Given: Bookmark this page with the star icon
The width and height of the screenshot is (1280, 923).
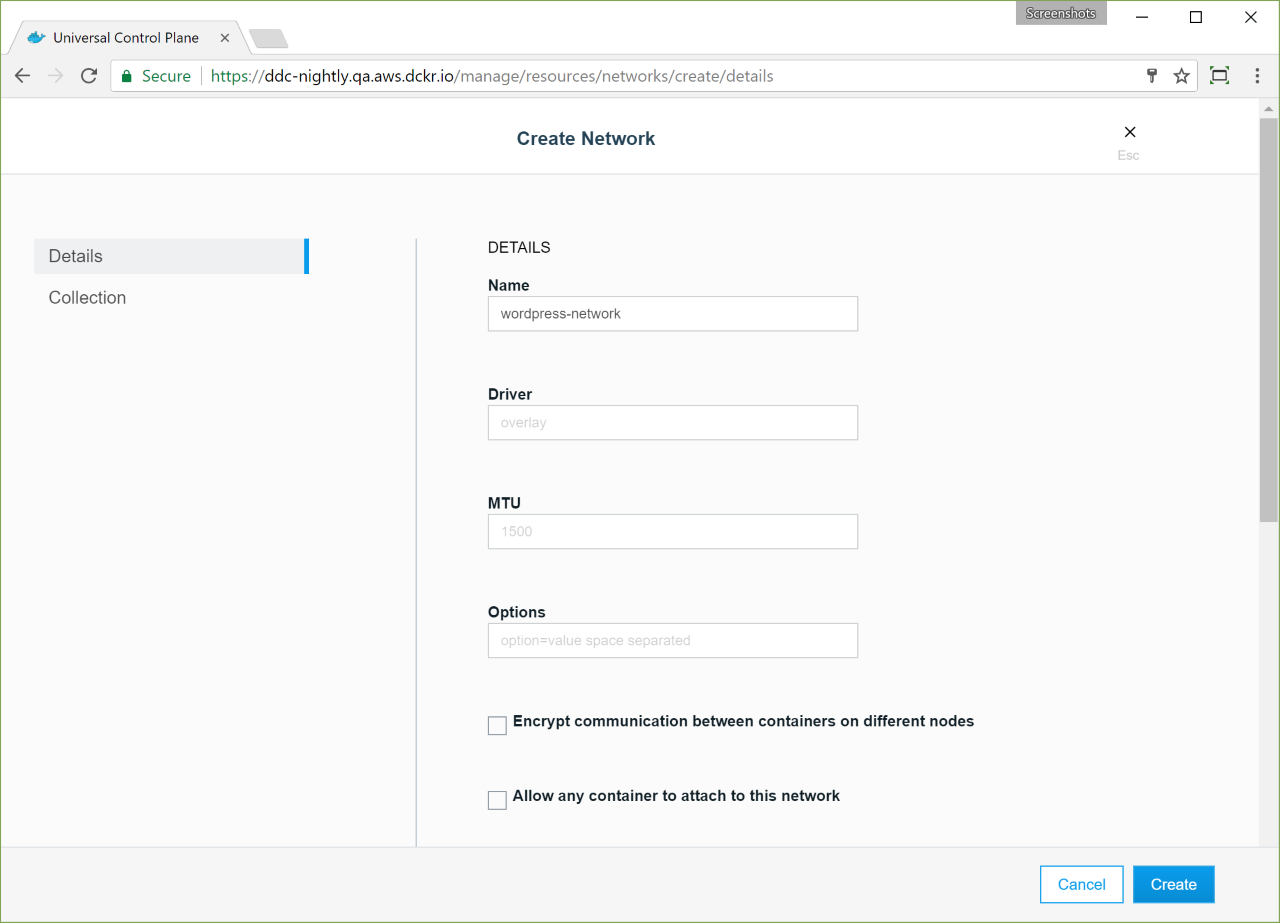Looking at the screenshot, I should tap(1181, 76).
